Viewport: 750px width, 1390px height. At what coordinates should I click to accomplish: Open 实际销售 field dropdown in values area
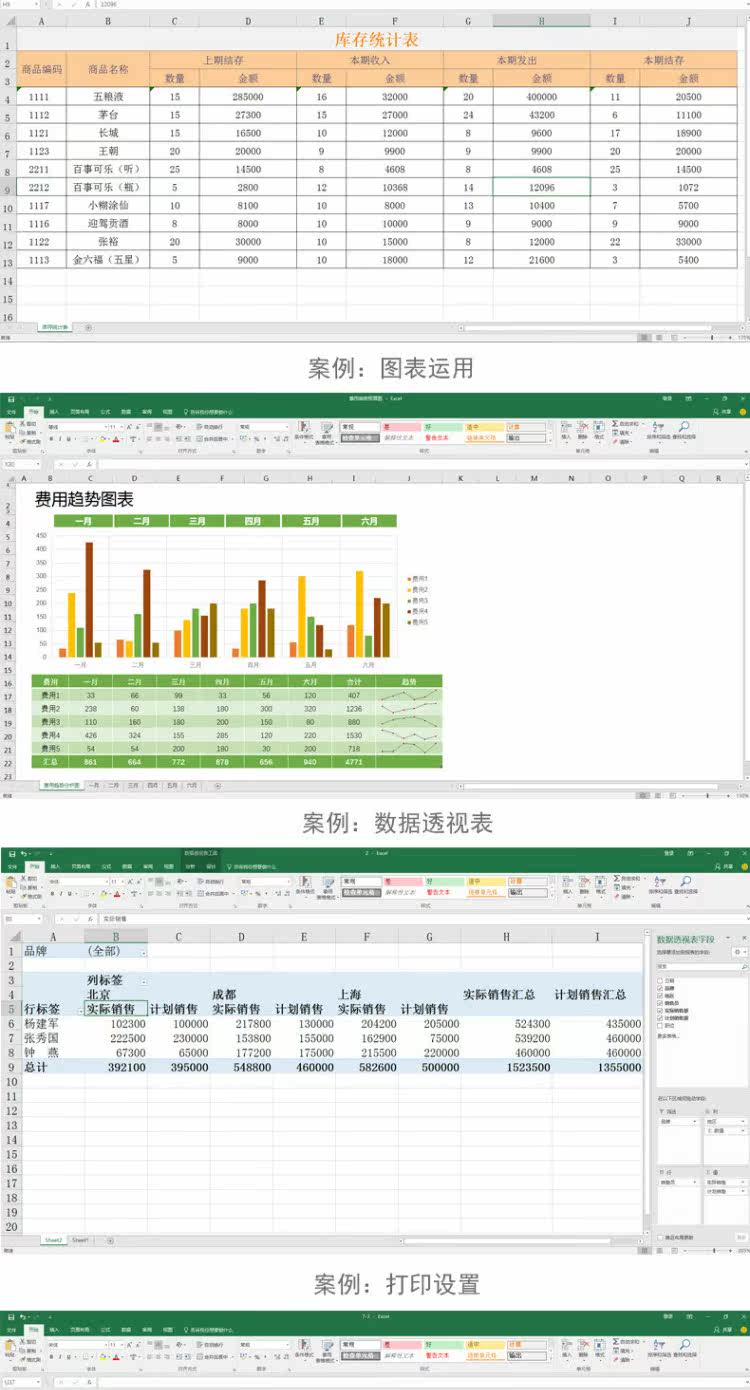[x=743, y=1182]
